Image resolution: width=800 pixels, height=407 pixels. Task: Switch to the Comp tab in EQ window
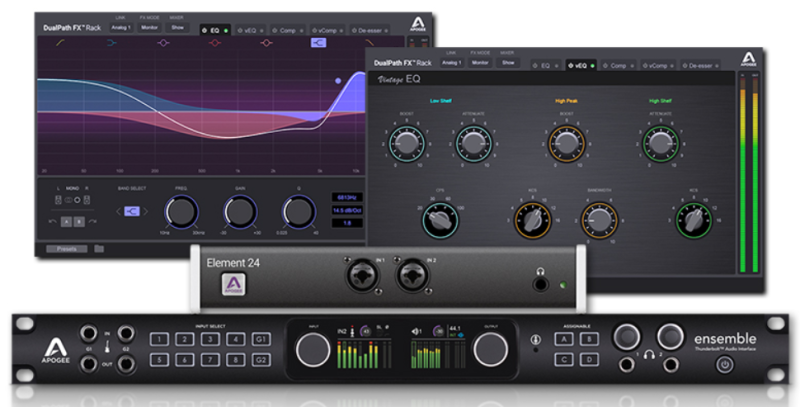pos(287,31)
